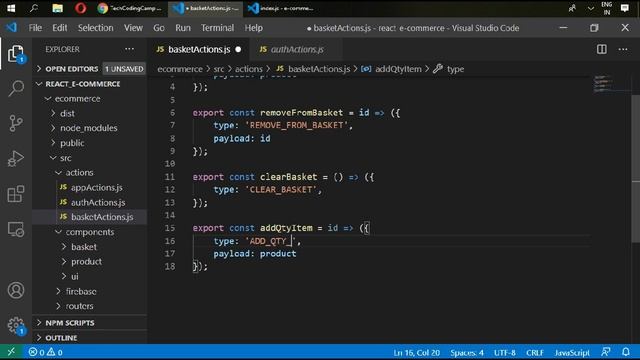
Task: Click the actions breadcrumb segment
Action: (x=248, y=69)
